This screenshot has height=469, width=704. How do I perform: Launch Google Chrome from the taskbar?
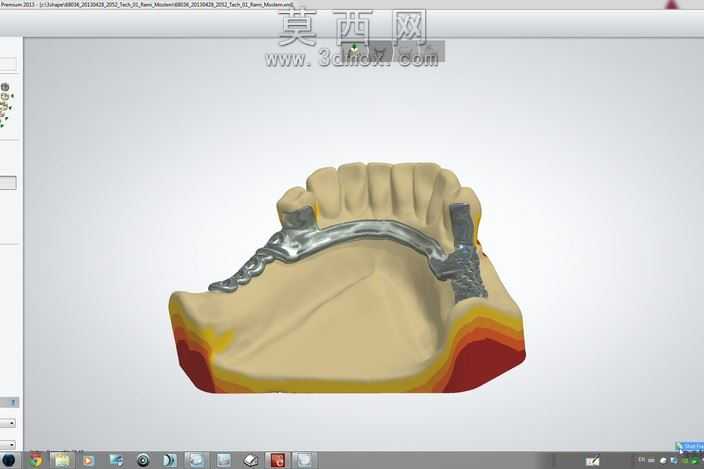pyautogui.click(x=36, y=460)
